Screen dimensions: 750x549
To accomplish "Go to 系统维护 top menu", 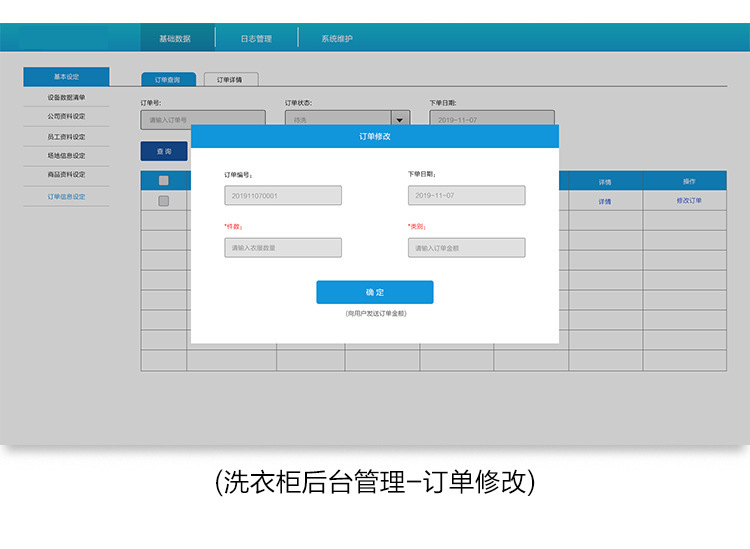I will coord(337,39).
